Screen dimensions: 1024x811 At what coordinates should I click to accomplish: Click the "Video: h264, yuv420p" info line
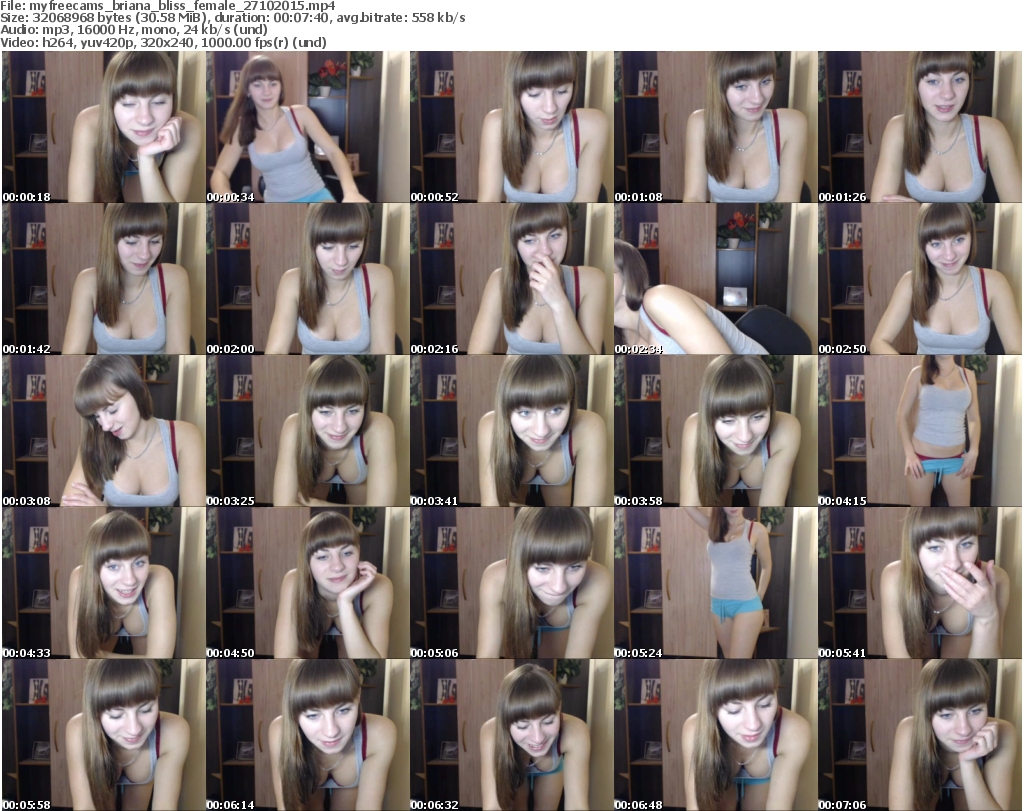(163, 42)
